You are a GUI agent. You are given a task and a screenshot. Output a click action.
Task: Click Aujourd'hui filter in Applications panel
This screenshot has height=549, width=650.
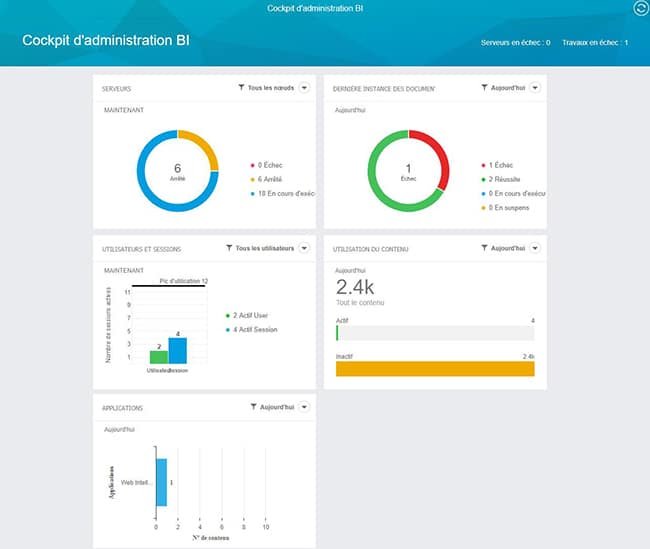[x=277, y=407]
